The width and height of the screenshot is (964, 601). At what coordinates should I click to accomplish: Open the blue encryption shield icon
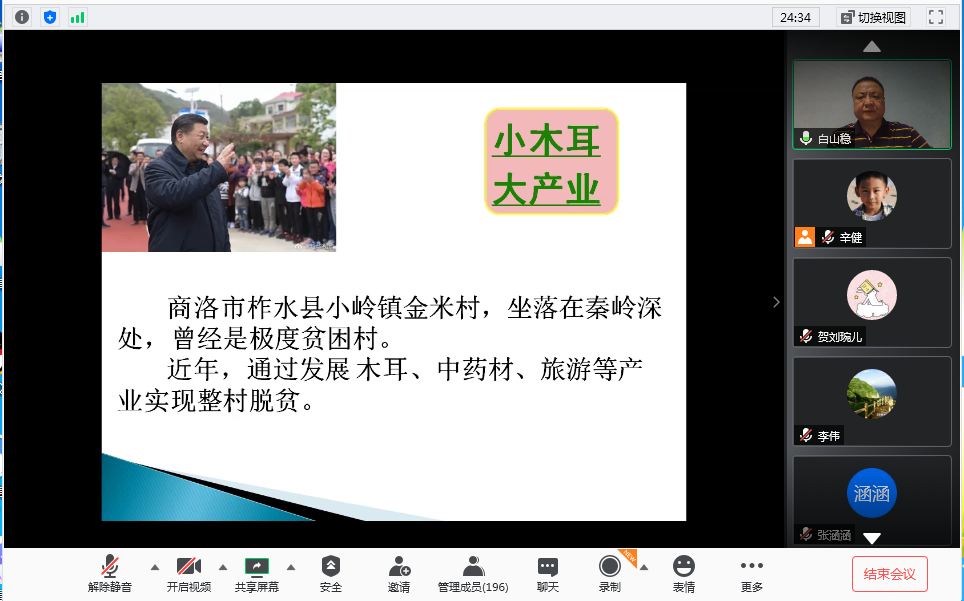tap(50, 17)
